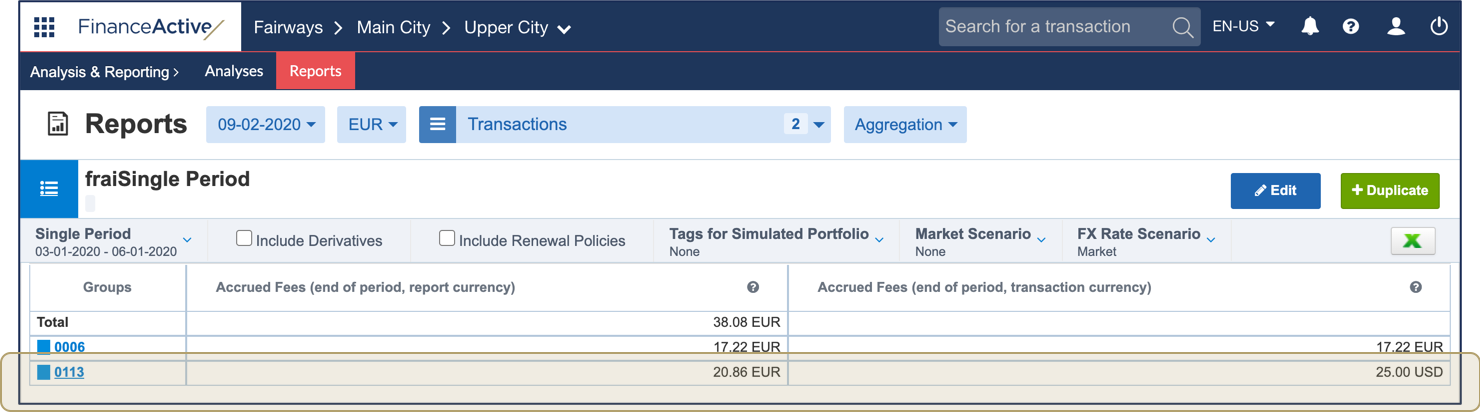Click the help question mark in top bar
This screenshot has width=1480, height=412.
[1351, 27]
